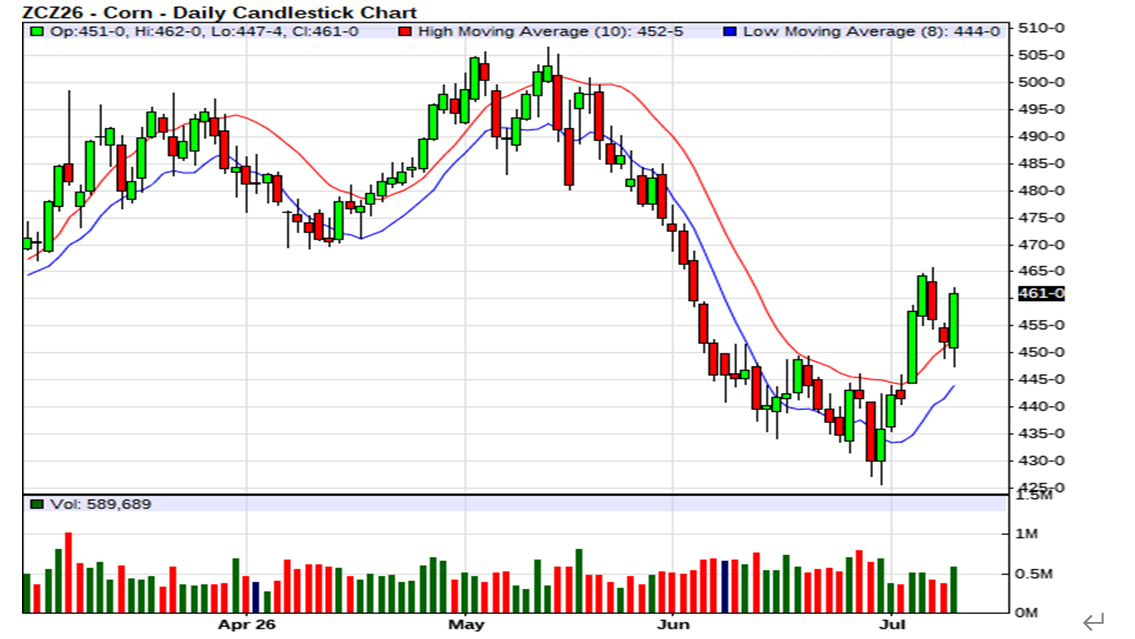1135x639 pixels.
Task: Click the 445-0 price axis label
Action: [x=1041, y=379]
